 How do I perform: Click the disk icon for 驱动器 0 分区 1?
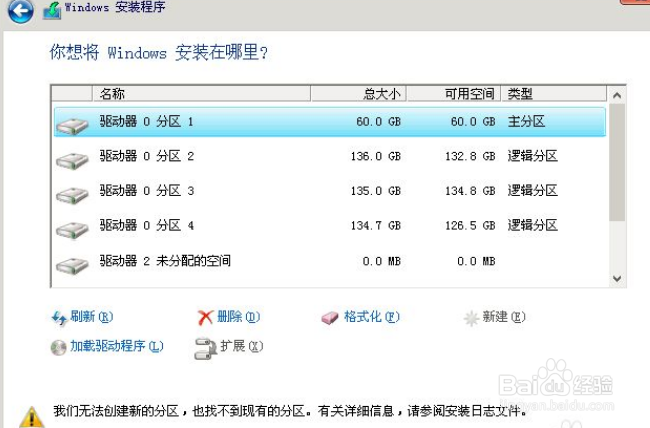[73, 125]
